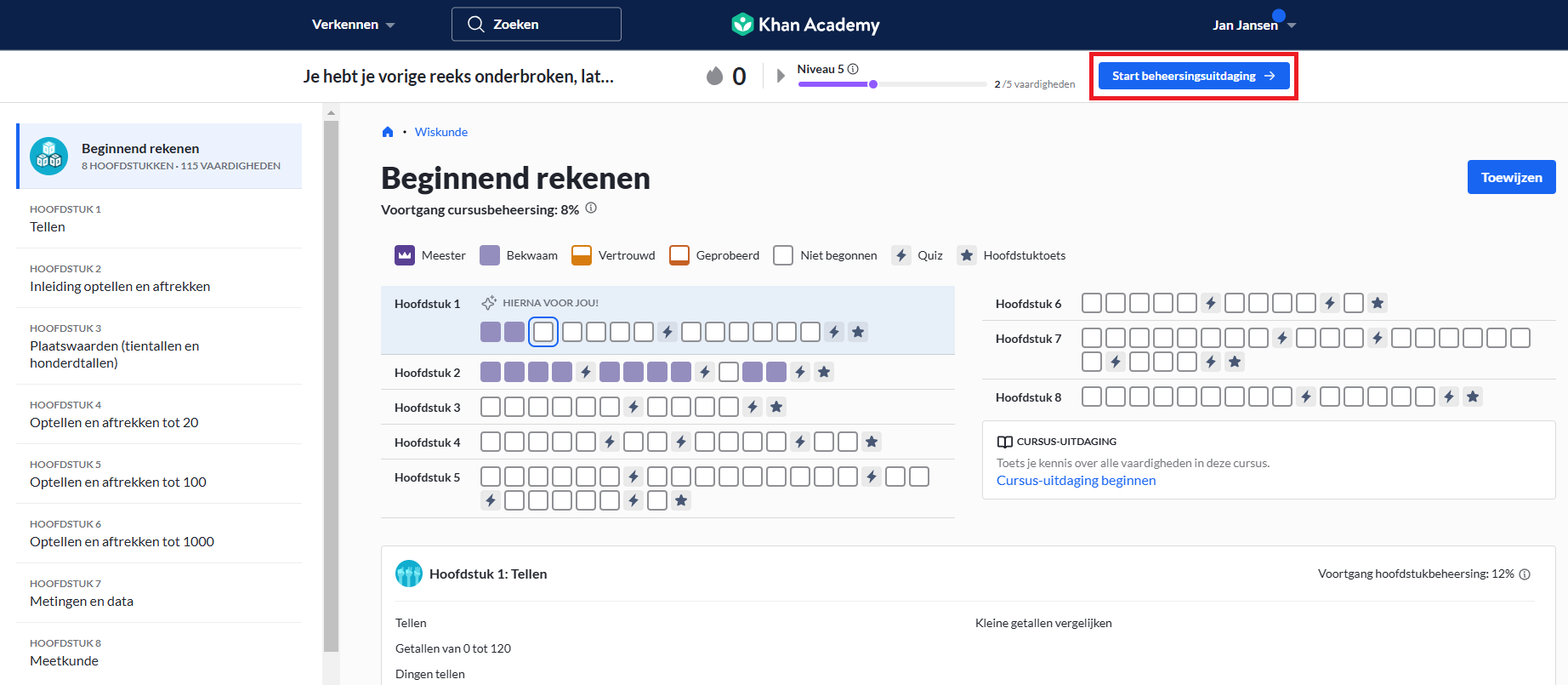The image size is (1568, 685).
Task: Click the first quiz lightning icon in Hoofdstuk 3
Action: (x=633, y=407)
